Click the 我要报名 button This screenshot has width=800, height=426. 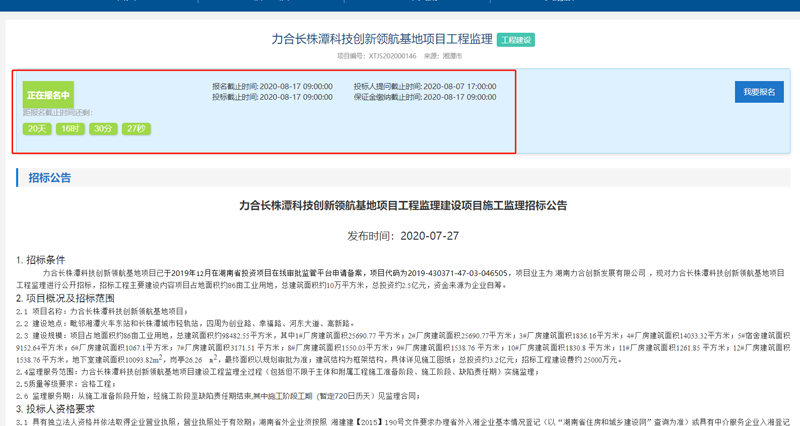point(759,92)
